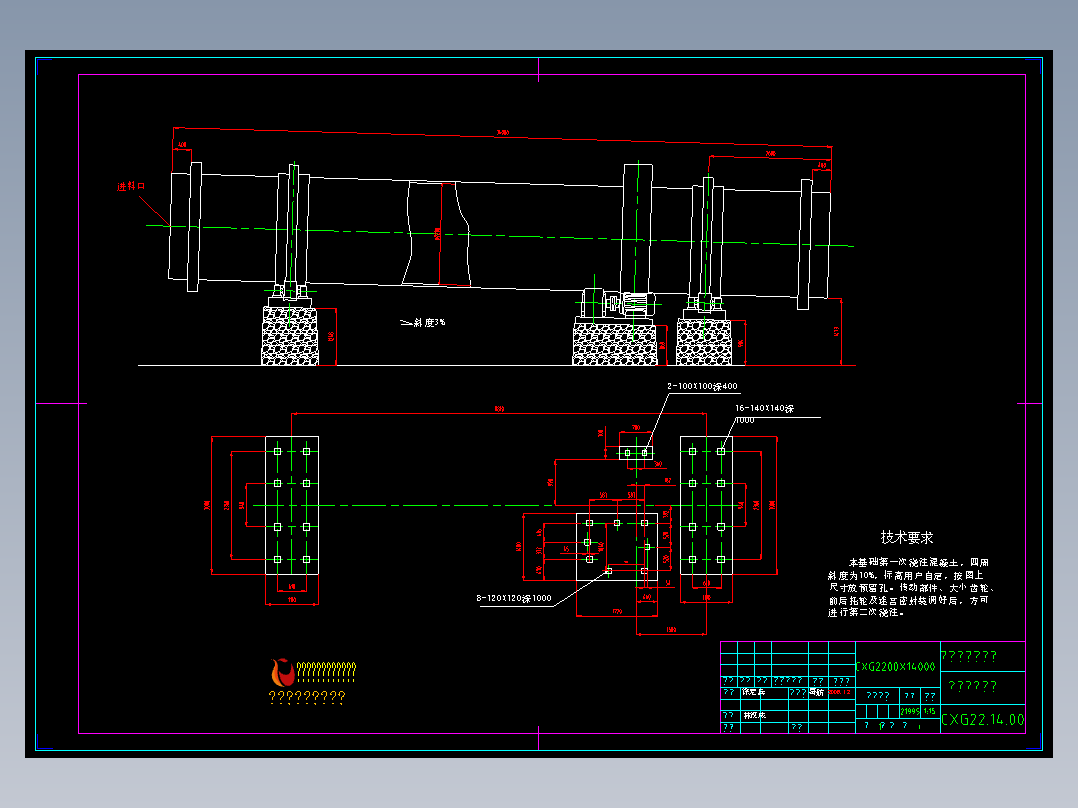Click the 16-140X140深 callout text
Screen dimensions: 1078x808
(764, 408)
